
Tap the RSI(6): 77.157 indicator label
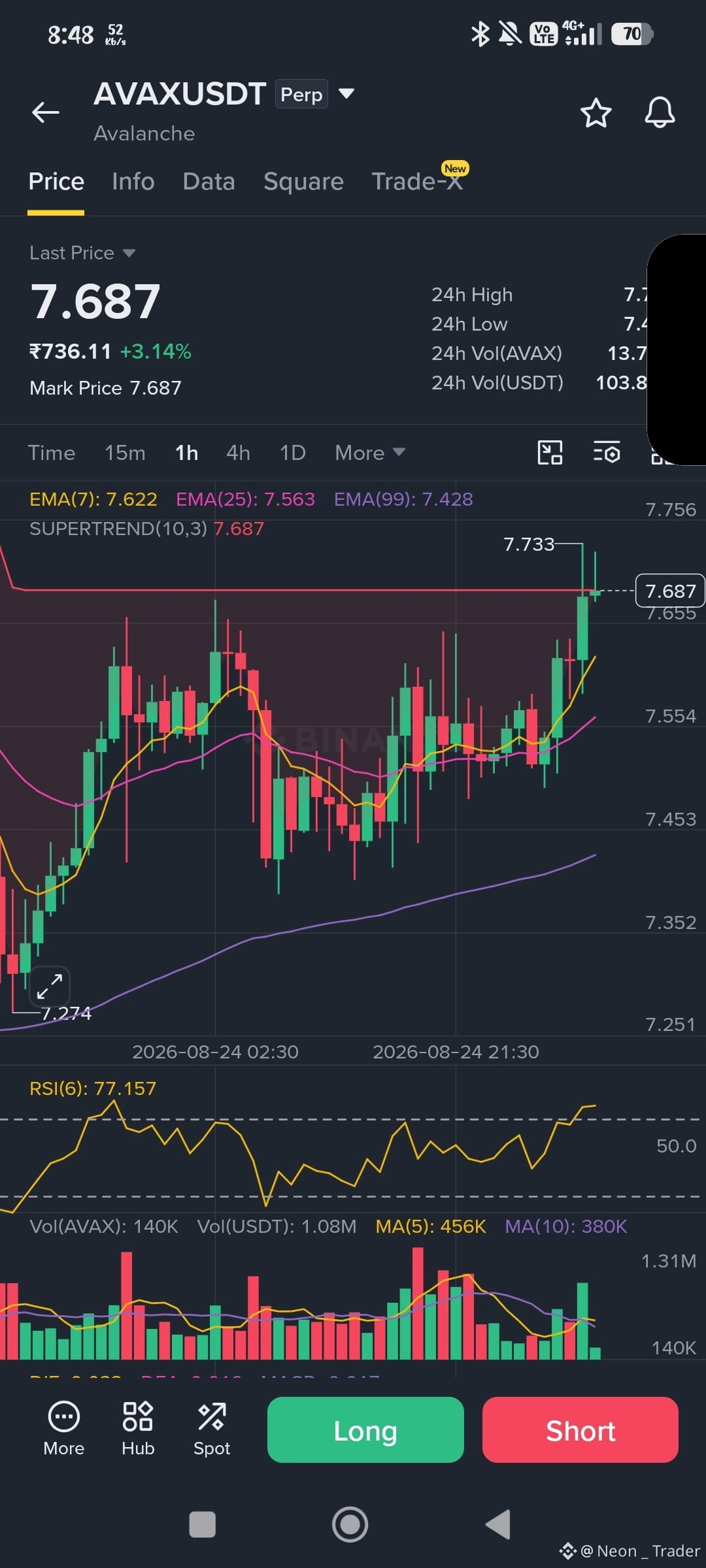[93, 1088]
